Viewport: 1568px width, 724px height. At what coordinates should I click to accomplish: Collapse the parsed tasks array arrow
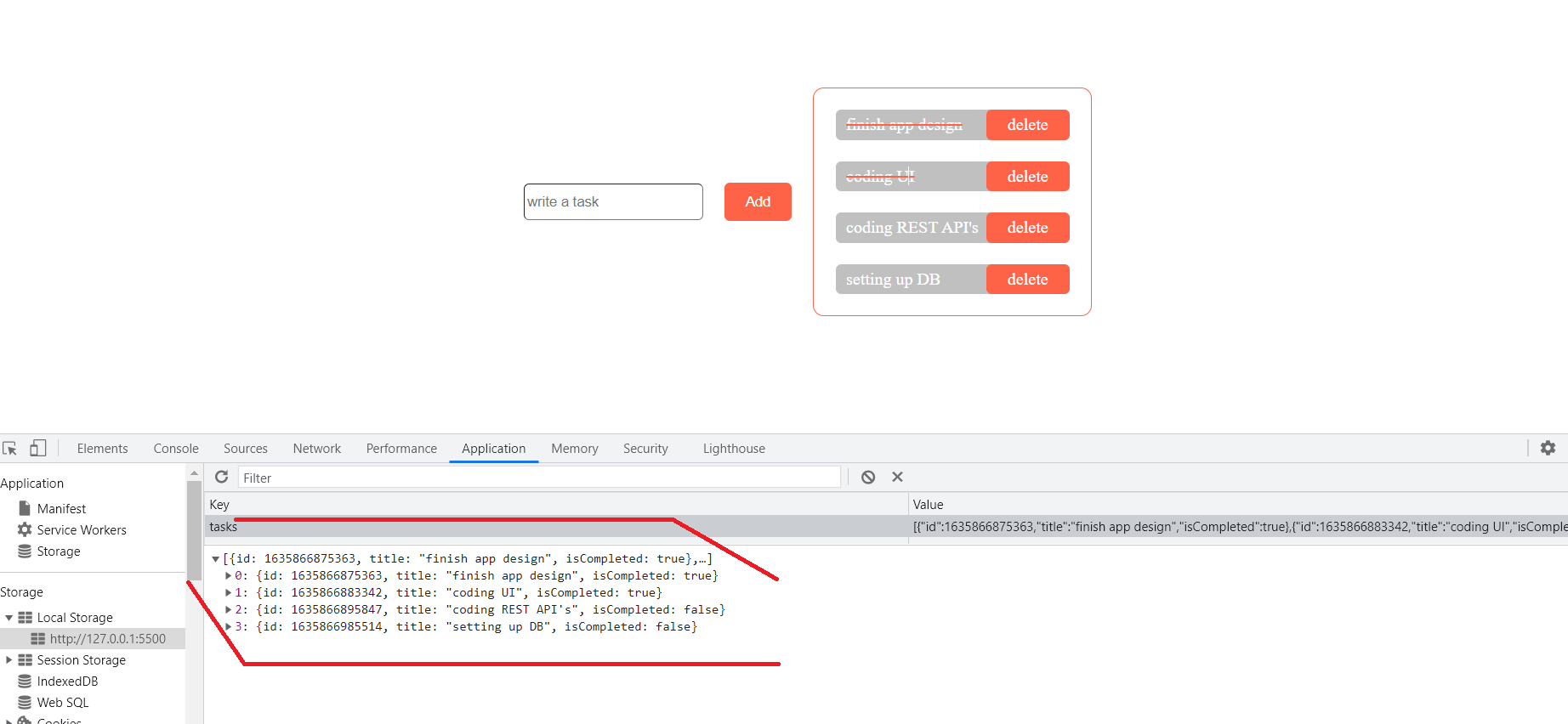tap(215, 559)
